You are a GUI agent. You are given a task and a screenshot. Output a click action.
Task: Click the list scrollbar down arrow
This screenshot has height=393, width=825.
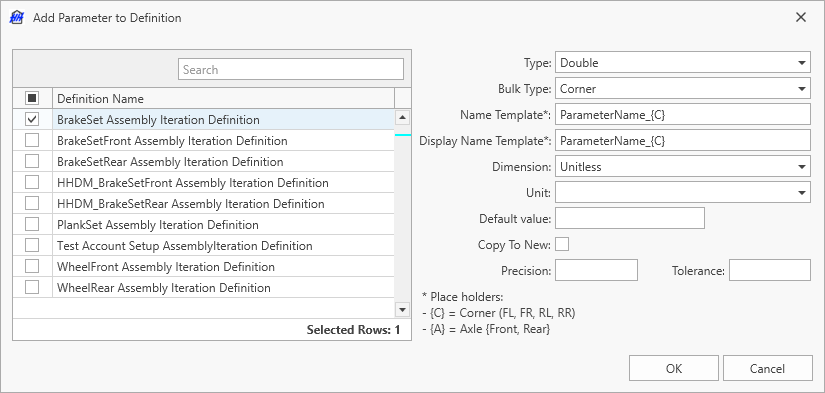[403, 310]
